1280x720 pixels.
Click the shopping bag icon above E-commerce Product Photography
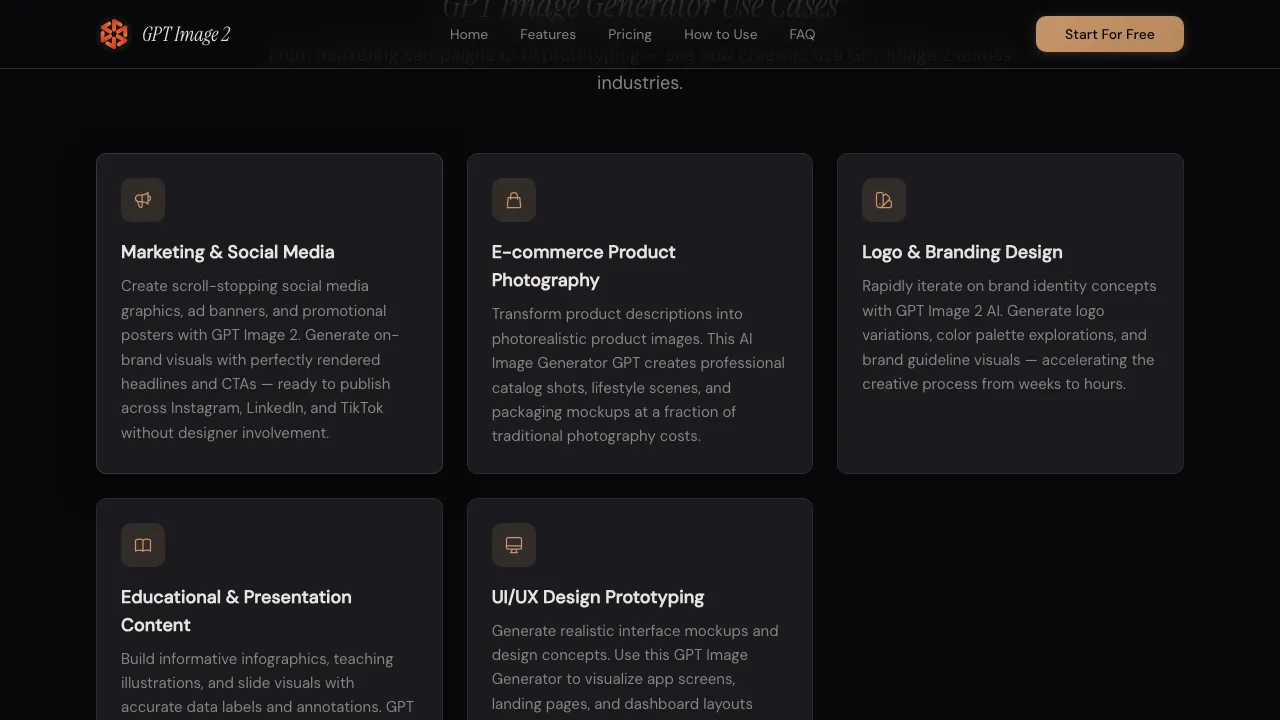[513, 200]
